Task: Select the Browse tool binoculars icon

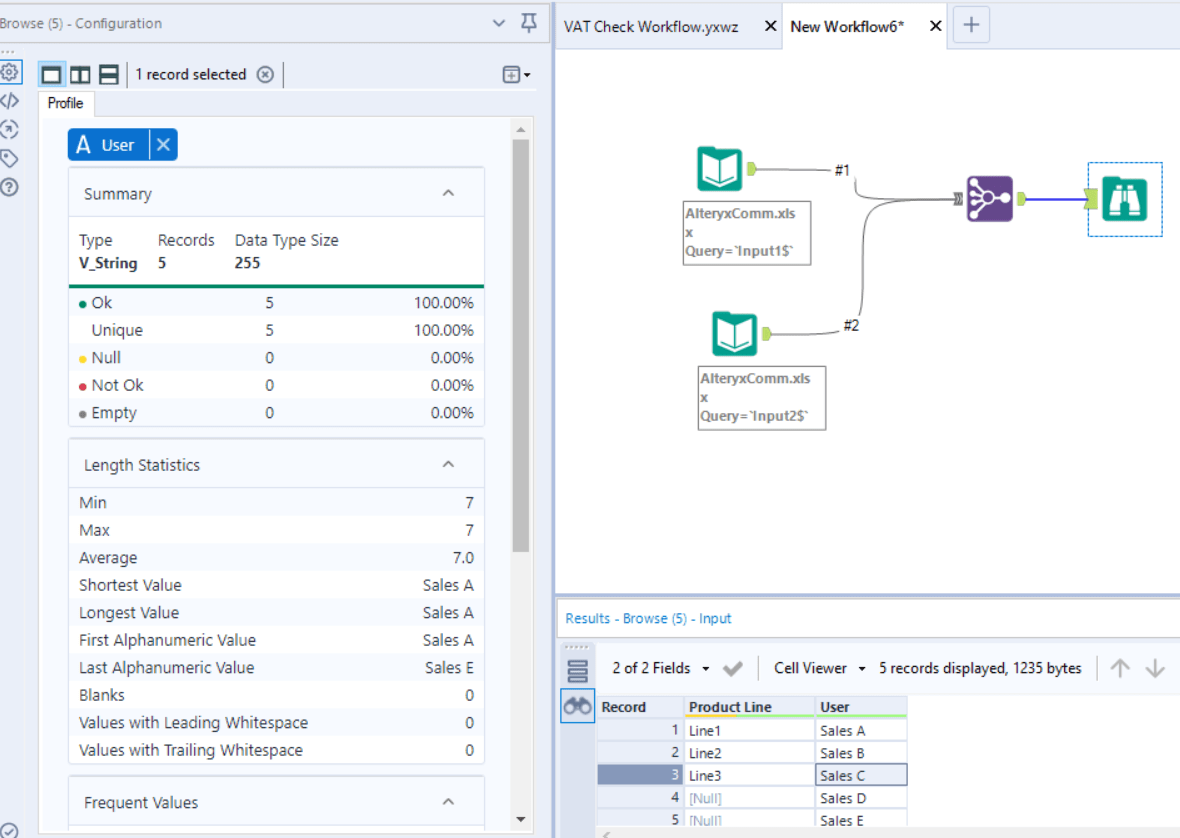Action: tap(1124, 199)
